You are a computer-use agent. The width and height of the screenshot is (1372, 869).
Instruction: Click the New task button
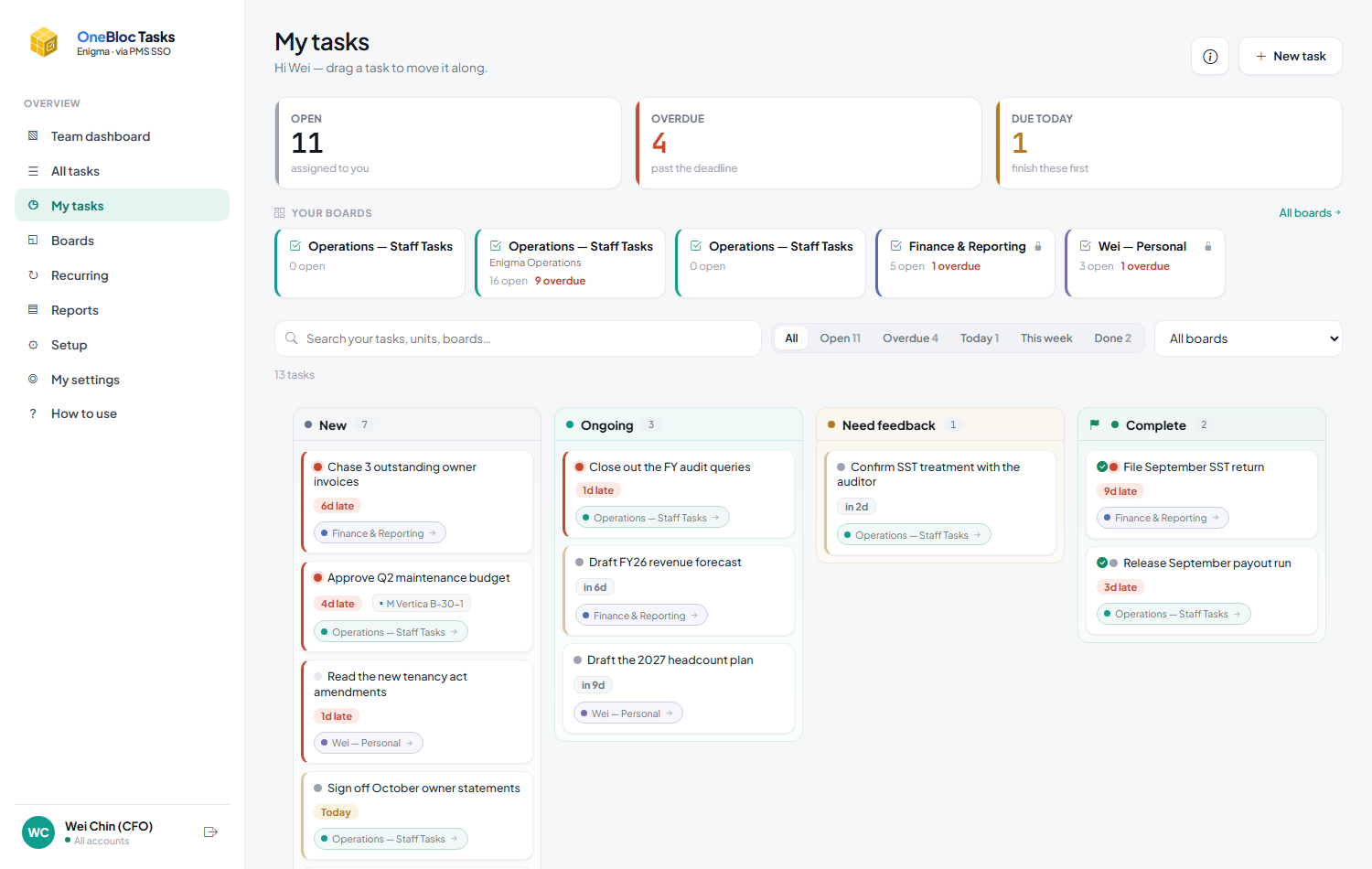pos(1291,56)
